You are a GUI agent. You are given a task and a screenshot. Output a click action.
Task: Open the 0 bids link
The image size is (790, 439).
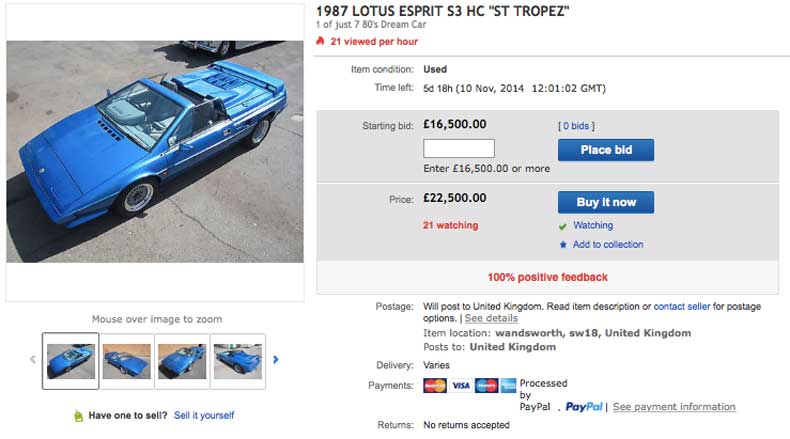tap(576, 126)
